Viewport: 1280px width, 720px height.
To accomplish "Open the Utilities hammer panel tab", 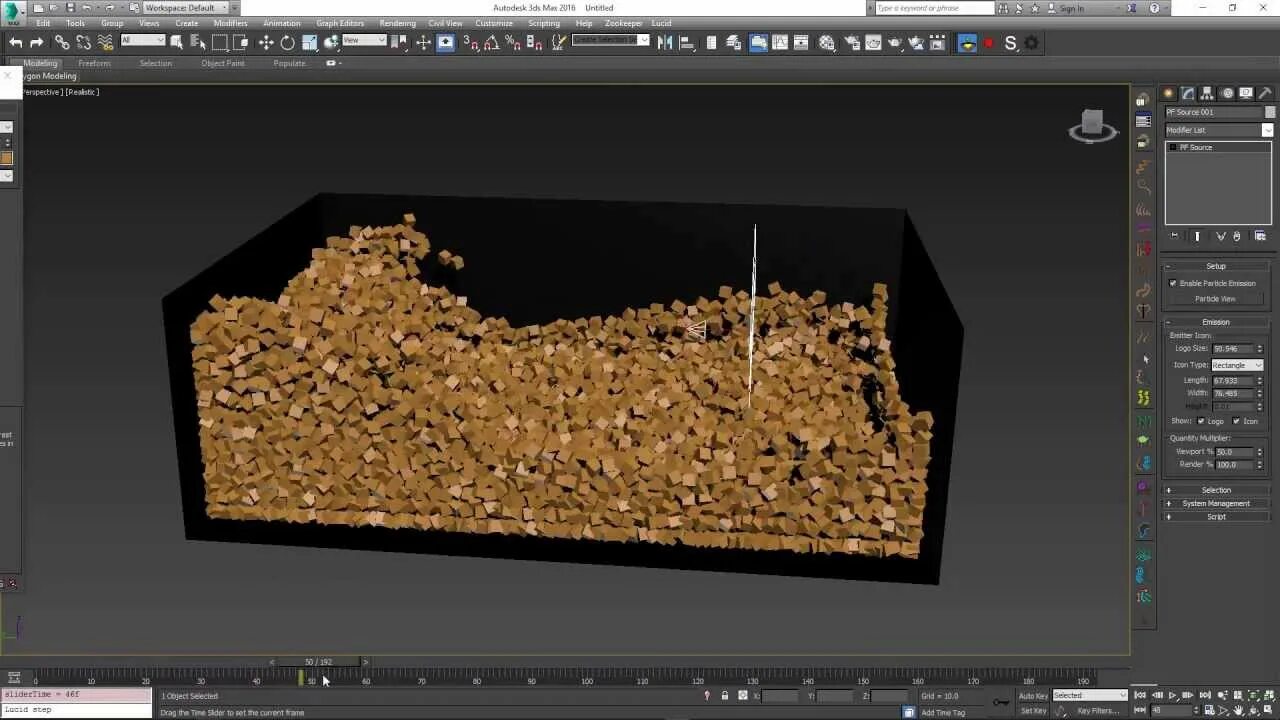I will 1265,93.
